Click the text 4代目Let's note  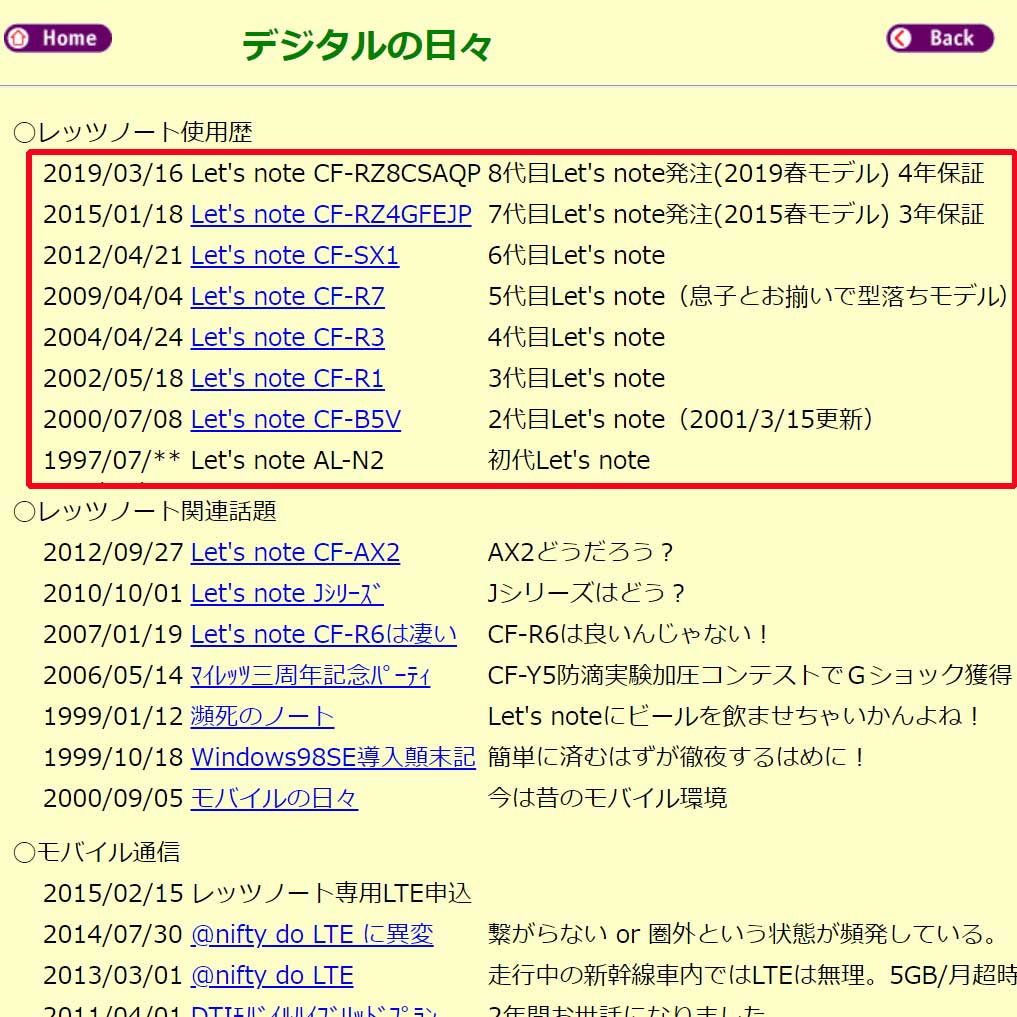[577, 337]
